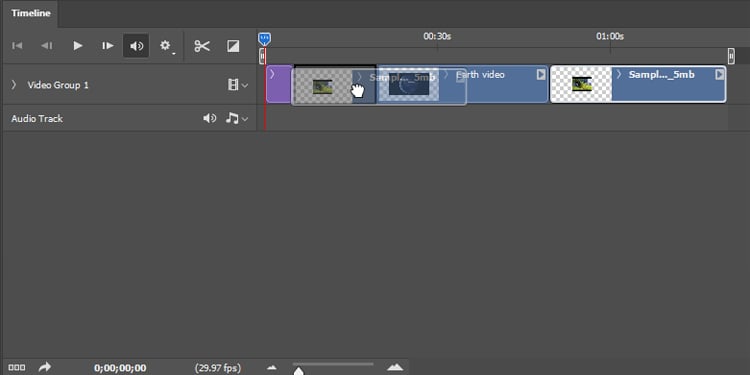Viewport: 750px width, 375px height.
Task: Toggle audio playback speaker button
Action: tap(136, 46)
